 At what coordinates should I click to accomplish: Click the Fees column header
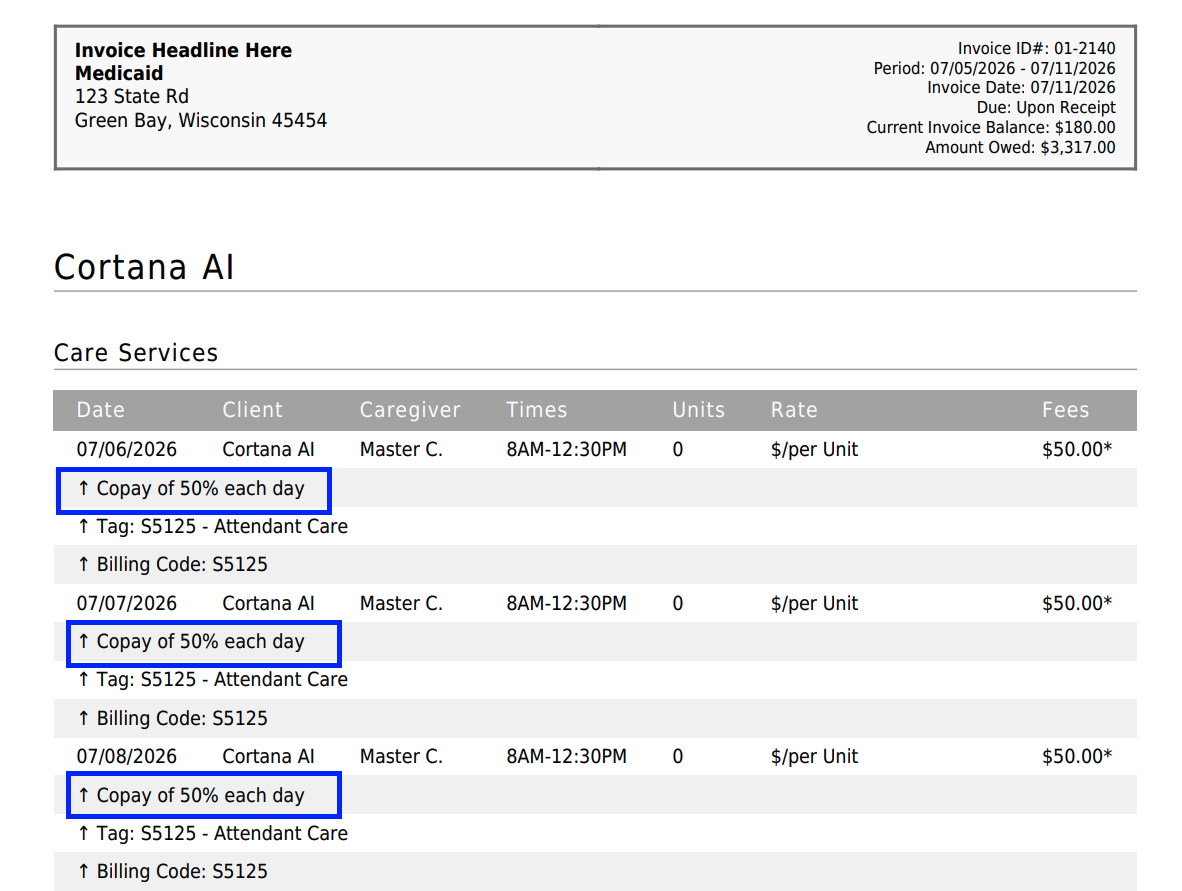point(1066,409)
